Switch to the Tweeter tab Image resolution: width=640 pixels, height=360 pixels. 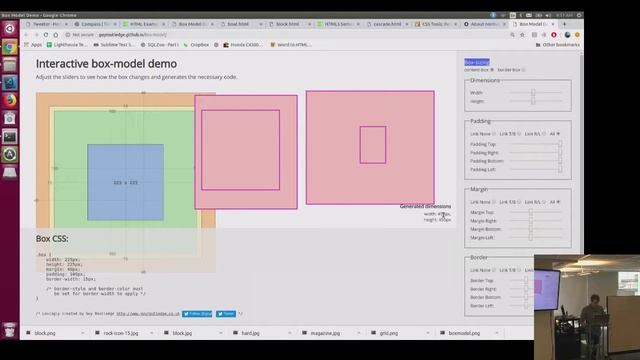click(46, 24)
